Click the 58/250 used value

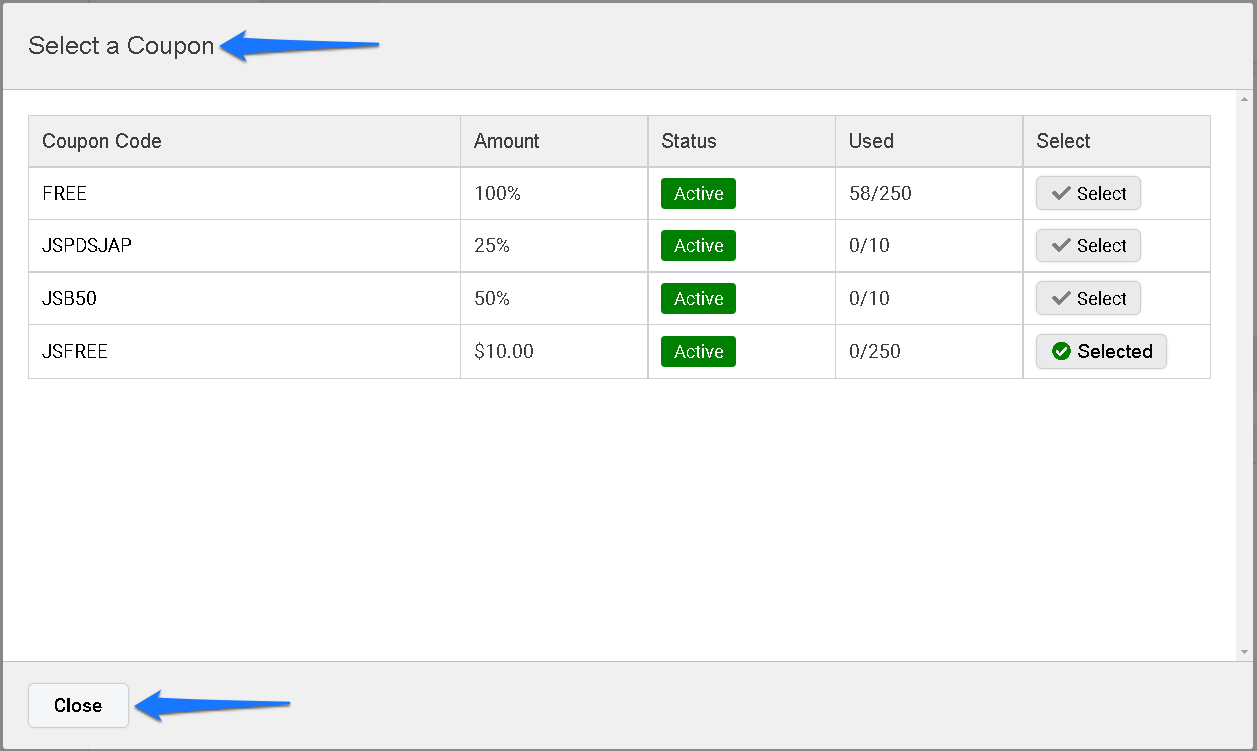880,194
